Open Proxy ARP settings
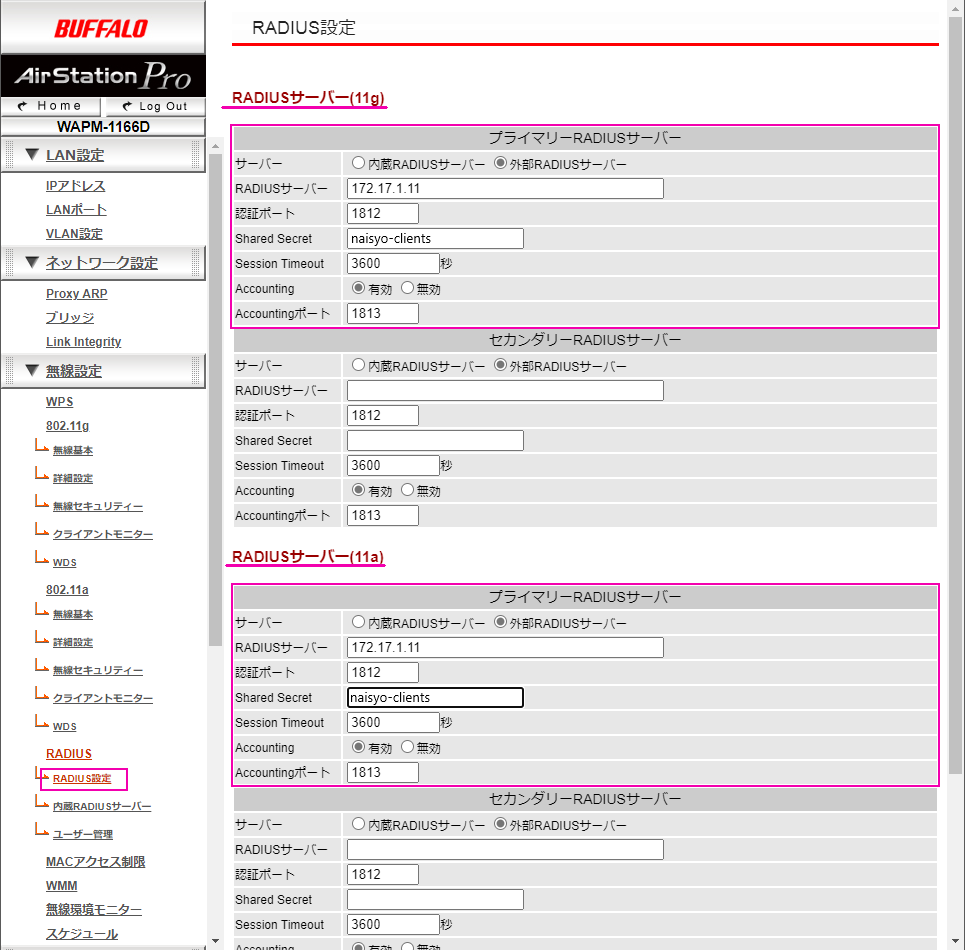 click(76, 293)
